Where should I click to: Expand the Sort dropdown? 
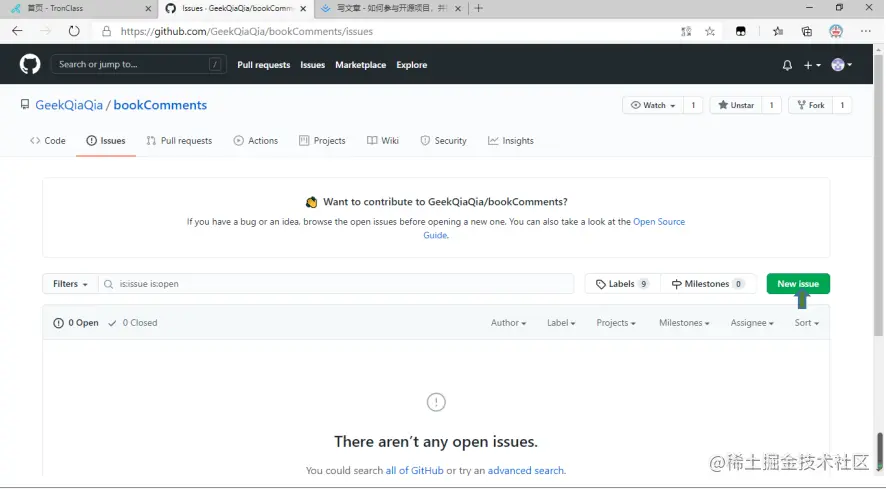[806, 323]
